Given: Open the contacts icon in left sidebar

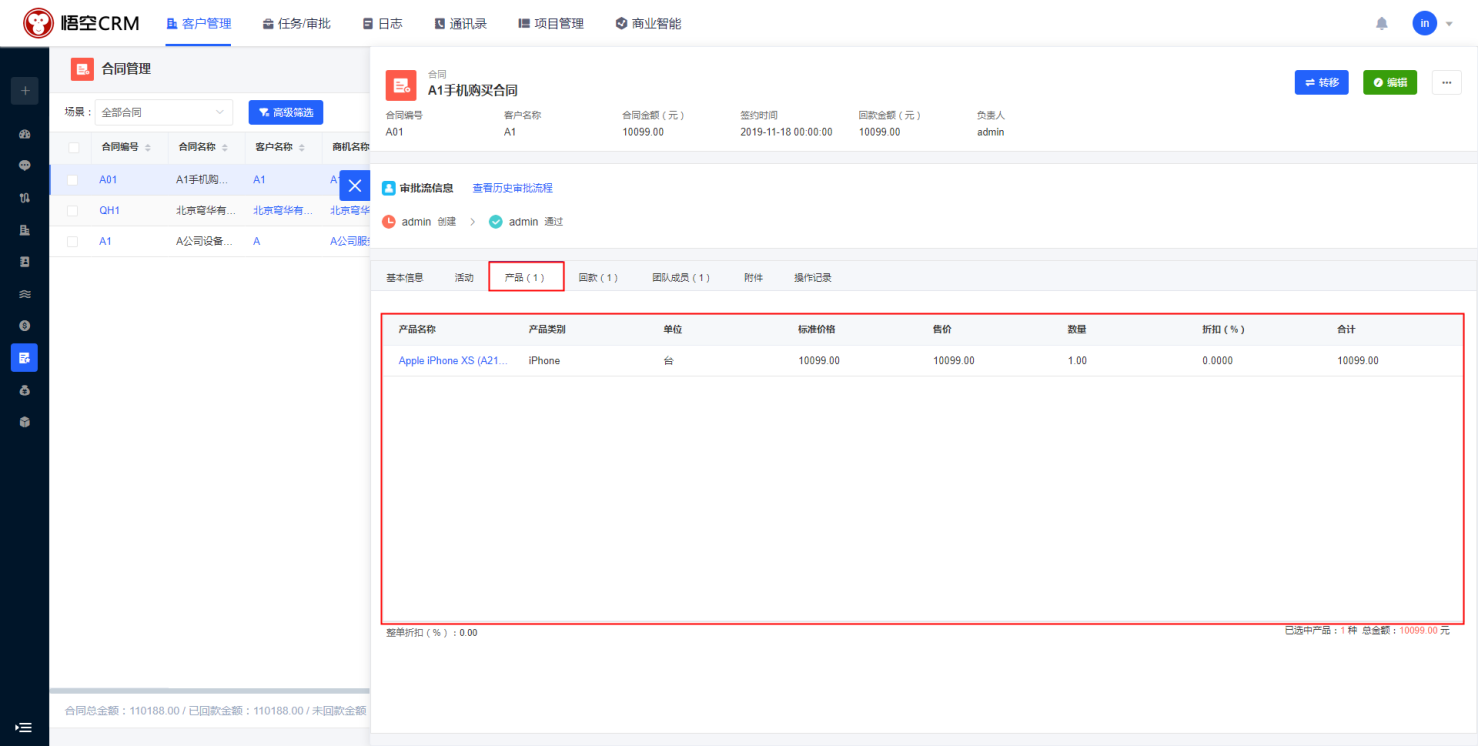Looking at the screenshot, I should pos(24,262).
